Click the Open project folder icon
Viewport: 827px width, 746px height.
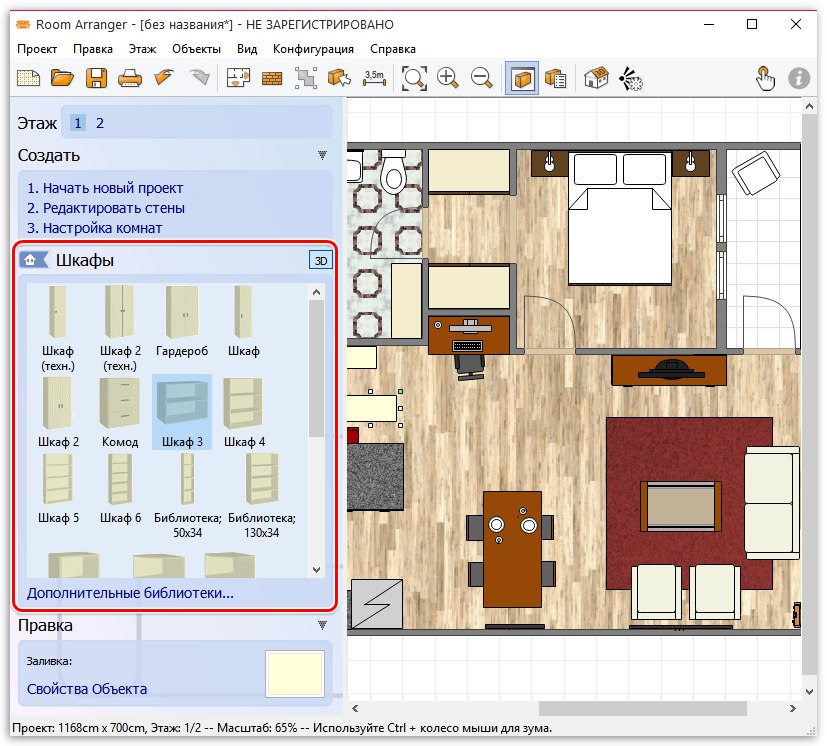[x=63, y=77]
